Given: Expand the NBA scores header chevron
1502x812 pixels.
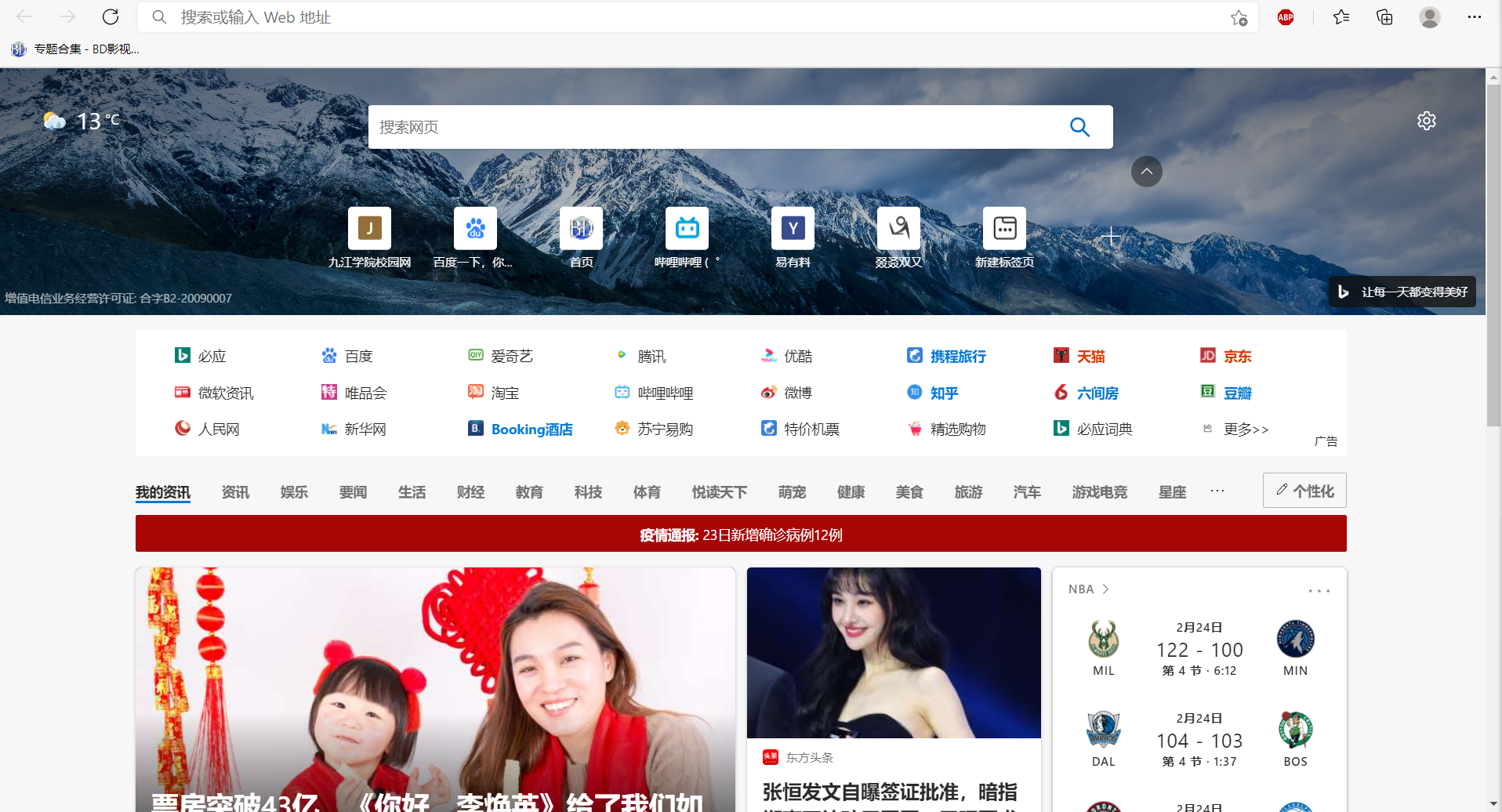Looking at the screenshot, I should [x=1105, y=589].
